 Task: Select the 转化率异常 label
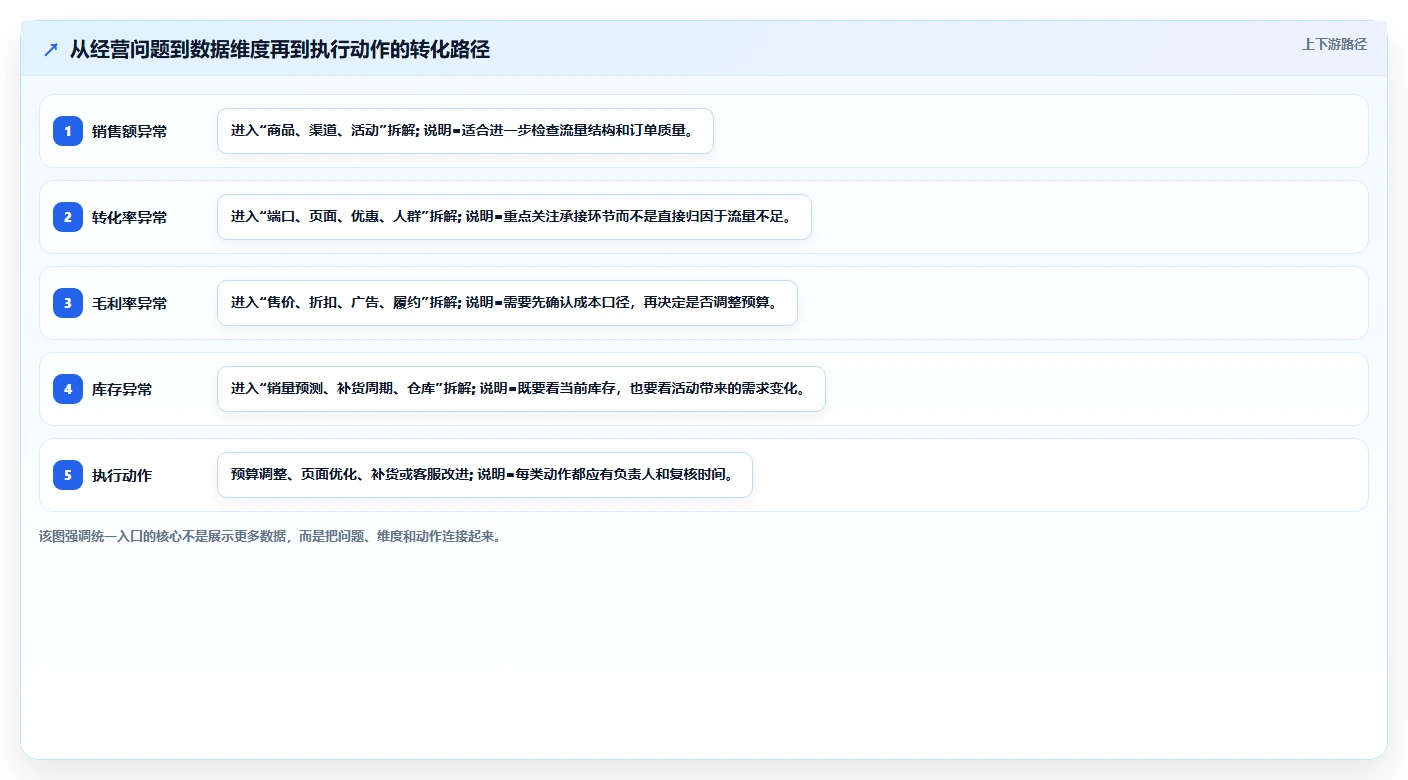tap(129, 217)
